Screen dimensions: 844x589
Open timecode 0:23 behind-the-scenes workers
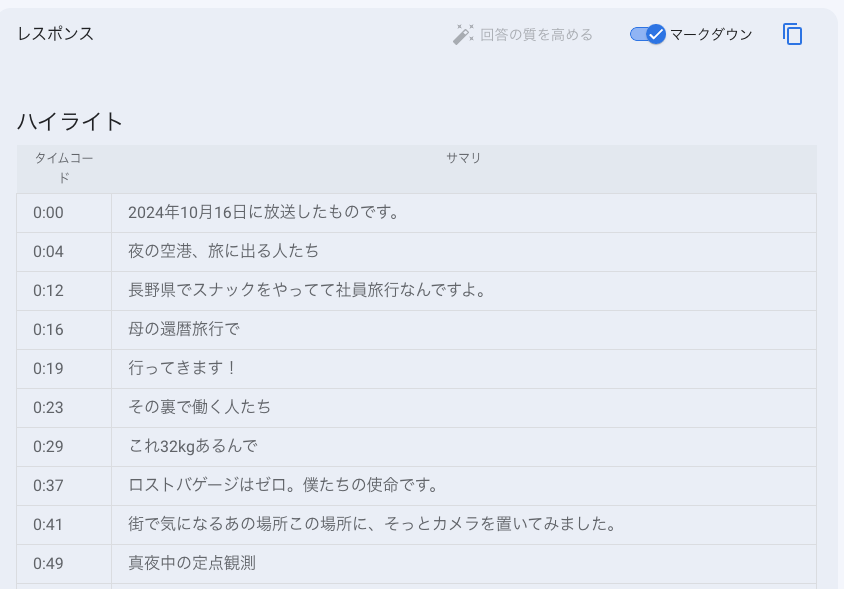48,407
